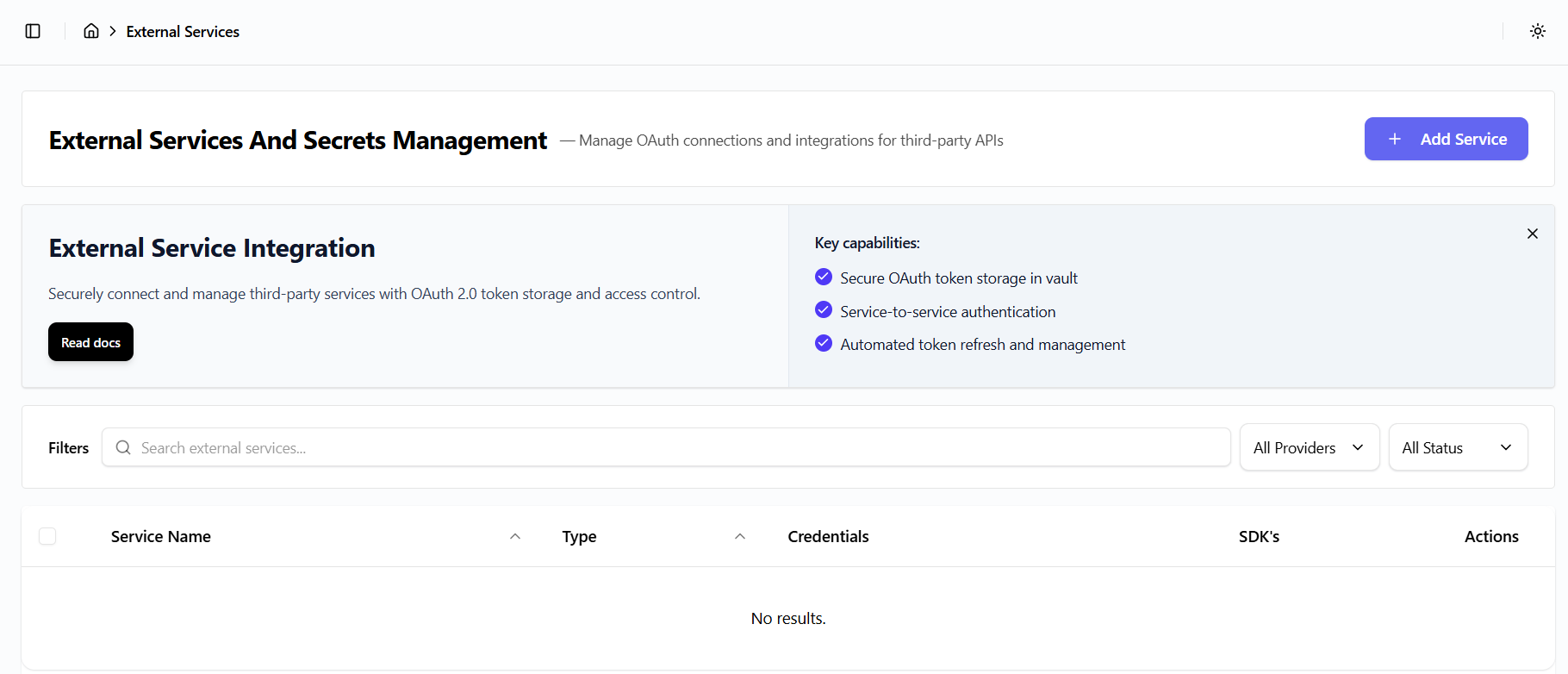Click the Service Name column header

[161, 536]
